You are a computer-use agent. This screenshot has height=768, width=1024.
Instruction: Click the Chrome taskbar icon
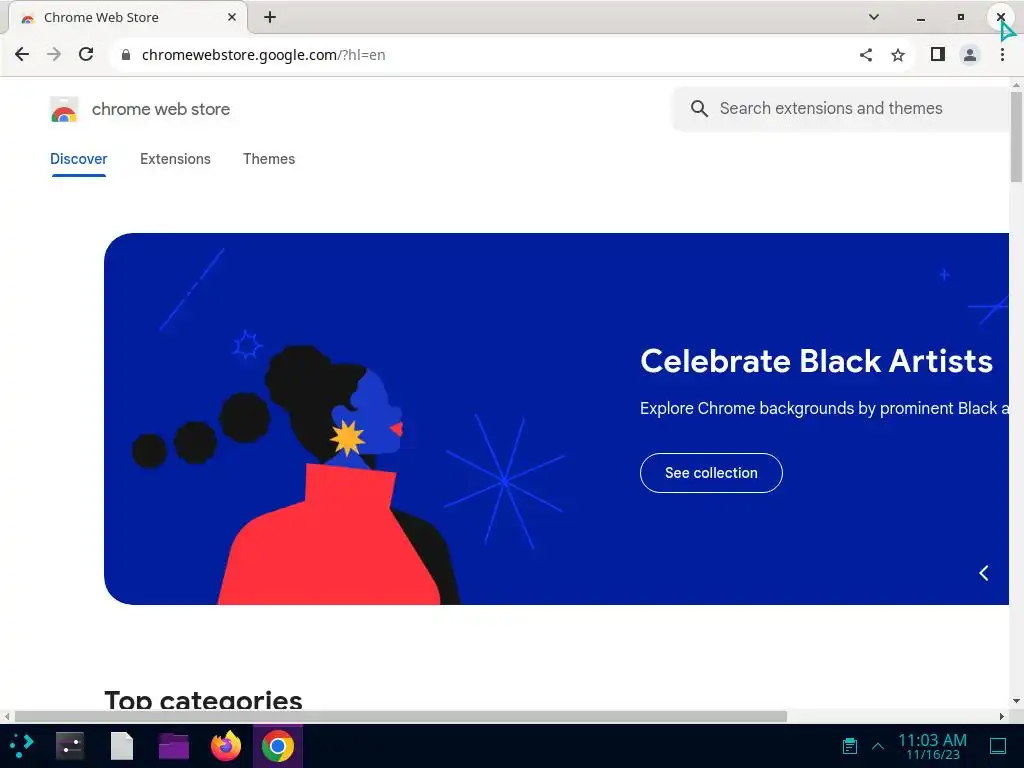[x=278, y=746]
